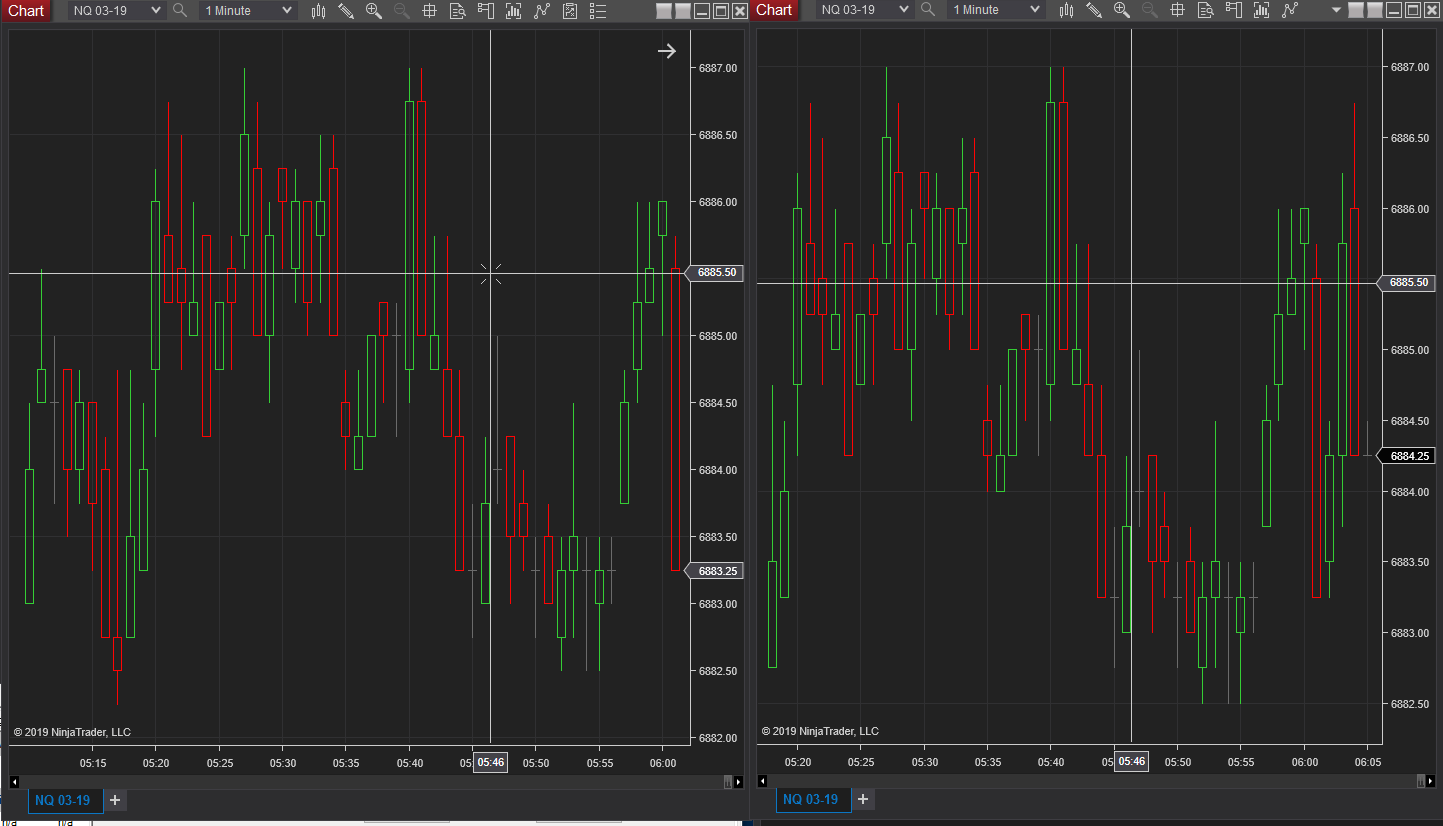Open drawing tools pencil in right chart
Viewport: 1443px width, 826px height.
[x=1094, y=10]
